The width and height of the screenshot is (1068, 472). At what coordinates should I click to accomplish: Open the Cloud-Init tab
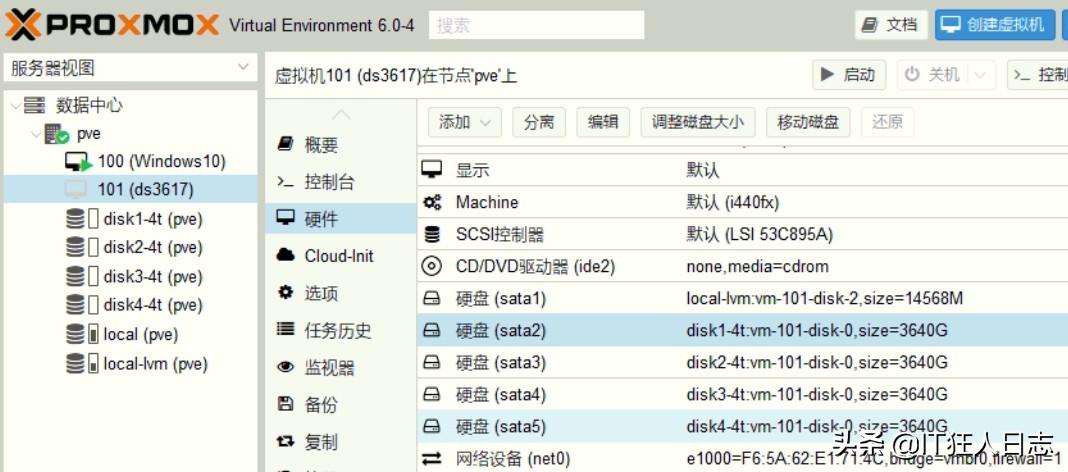[341, 256]
